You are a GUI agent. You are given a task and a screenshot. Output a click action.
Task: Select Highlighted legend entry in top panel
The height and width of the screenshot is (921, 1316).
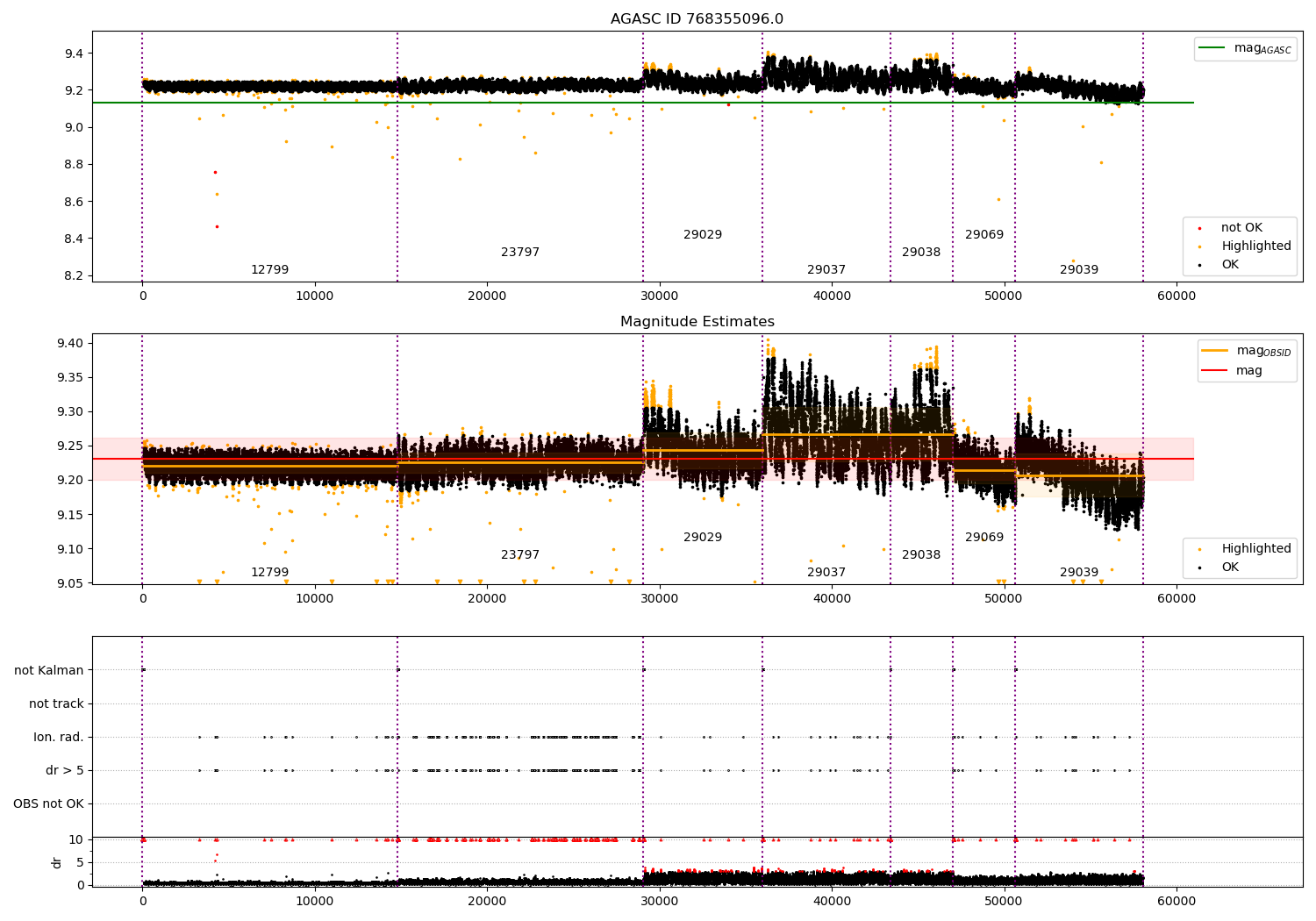[1256, 246]
